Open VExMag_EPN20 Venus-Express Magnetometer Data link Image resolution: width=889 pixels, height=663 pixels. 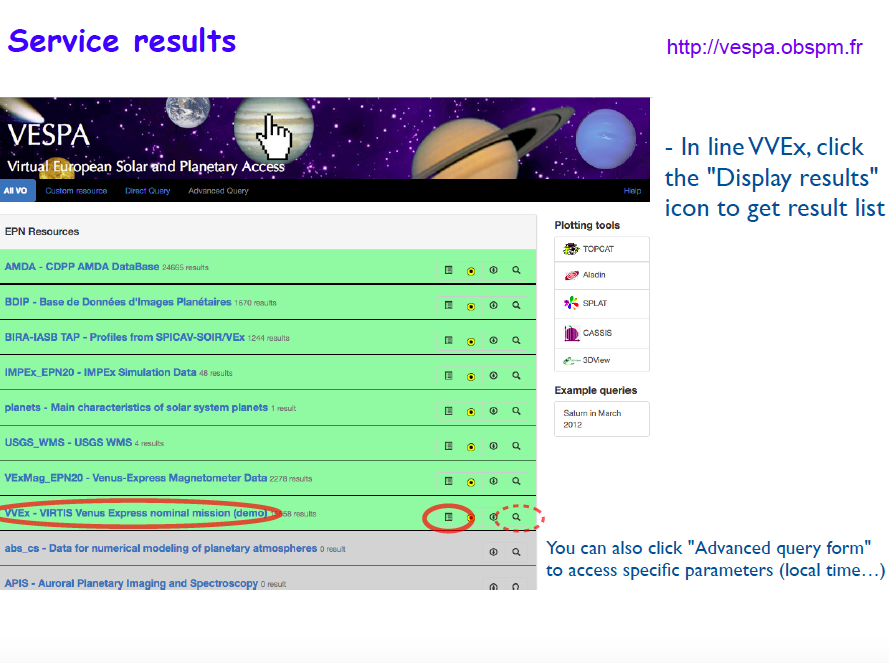click(x=136, y=478)
